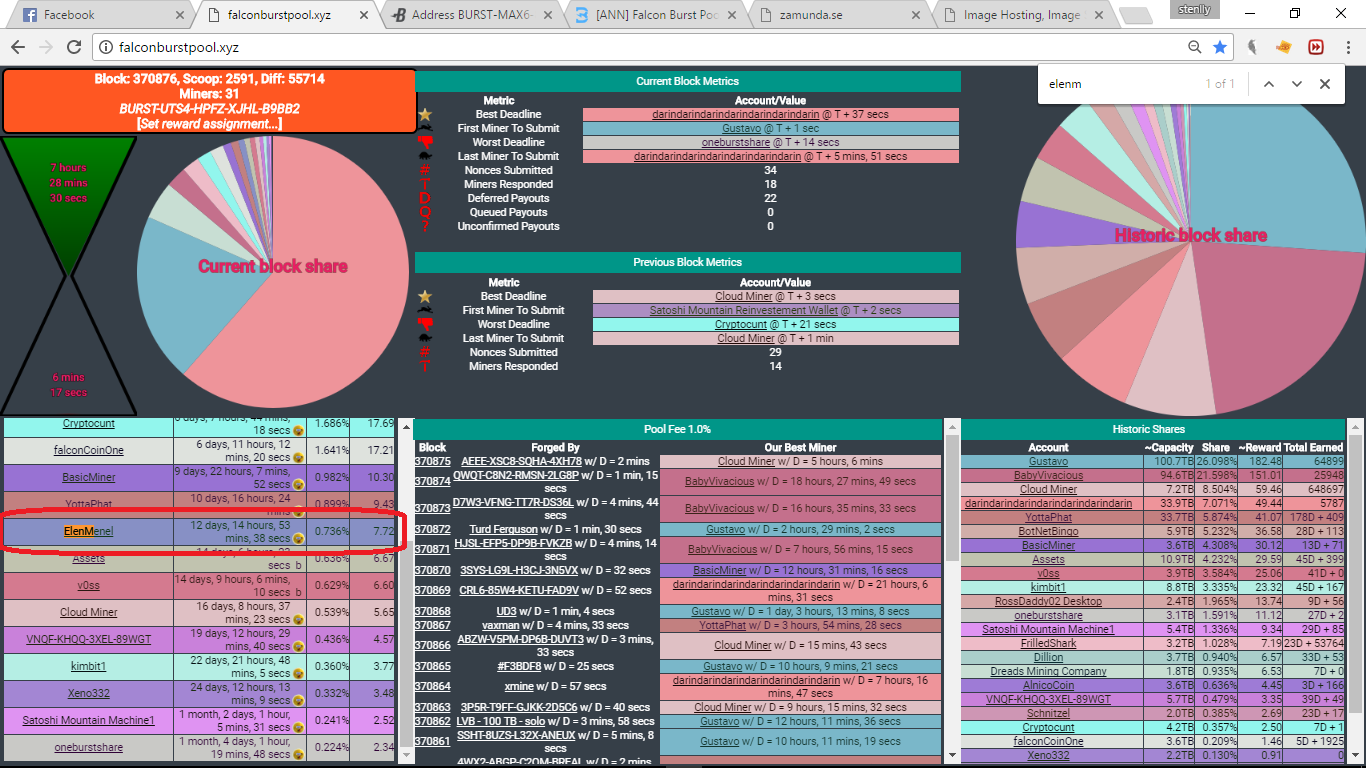
Task: Go to next find result arrow
Action: tap(1297, 84)
